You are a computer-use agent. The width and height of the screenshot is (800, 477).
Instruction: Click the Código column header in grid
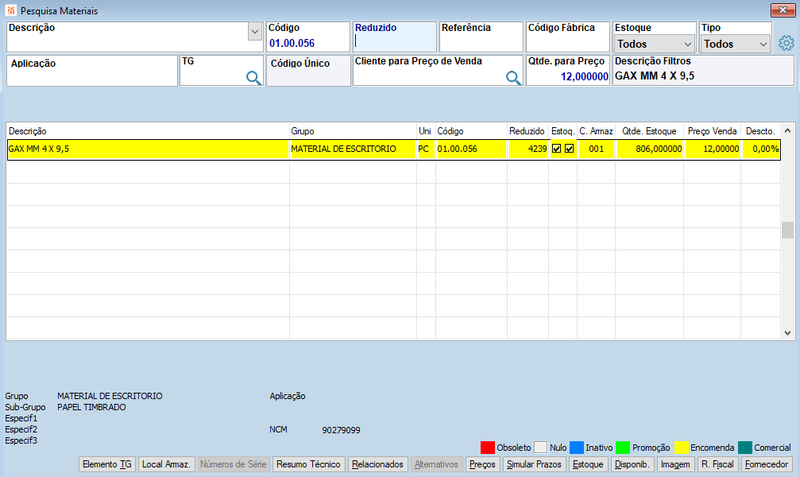471,131
